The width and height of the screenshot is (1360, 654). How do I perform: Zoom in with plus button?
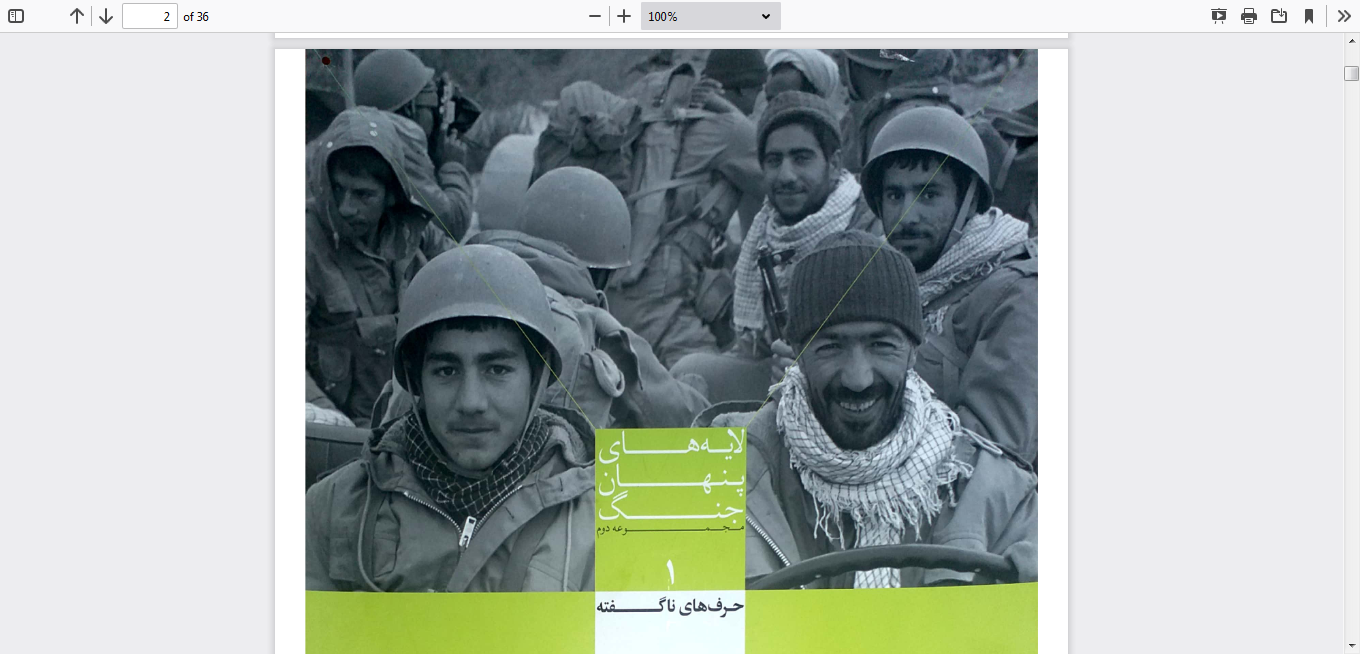[x=624, y=16]
